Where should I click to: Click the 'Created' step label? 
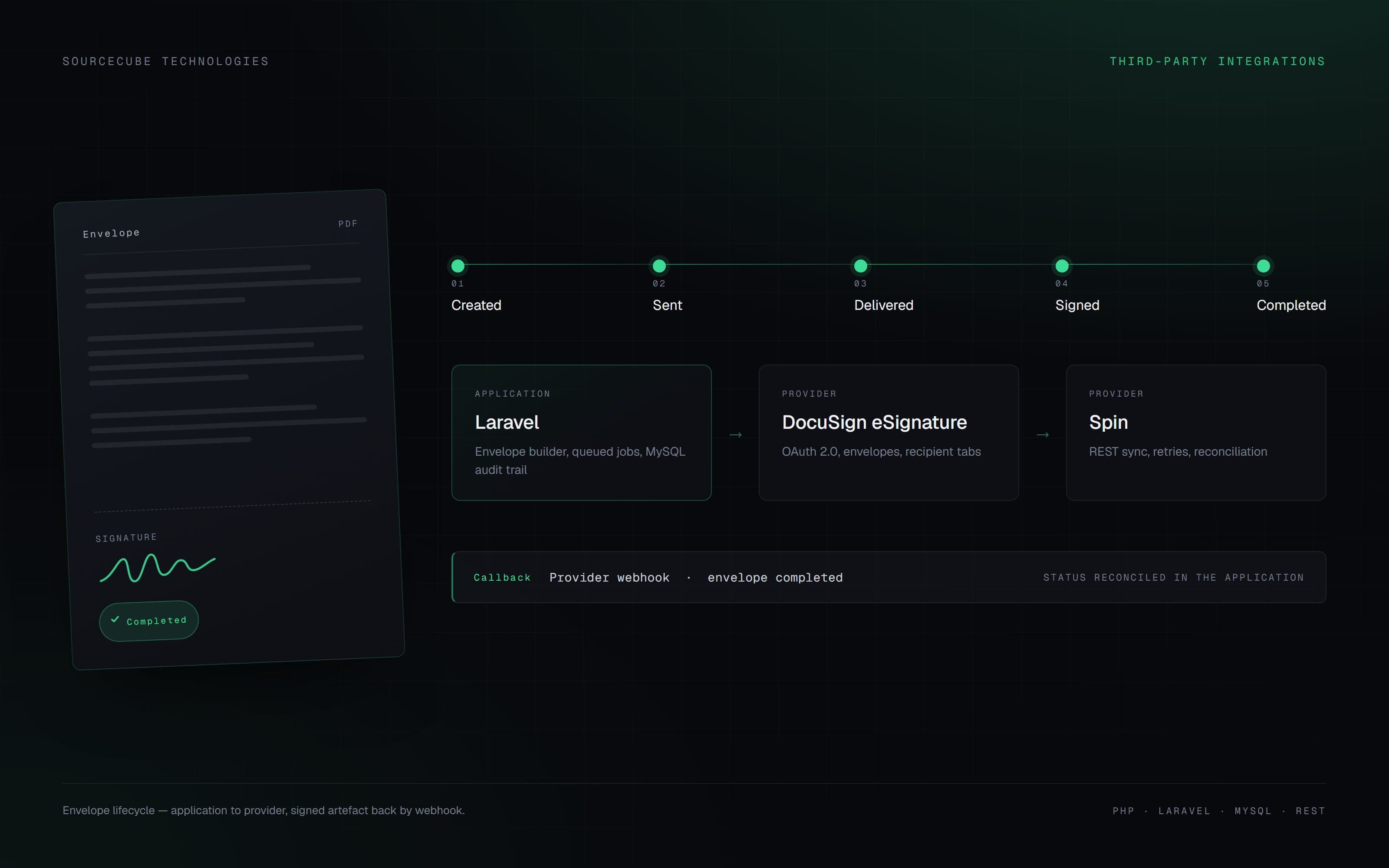(477, 305)
